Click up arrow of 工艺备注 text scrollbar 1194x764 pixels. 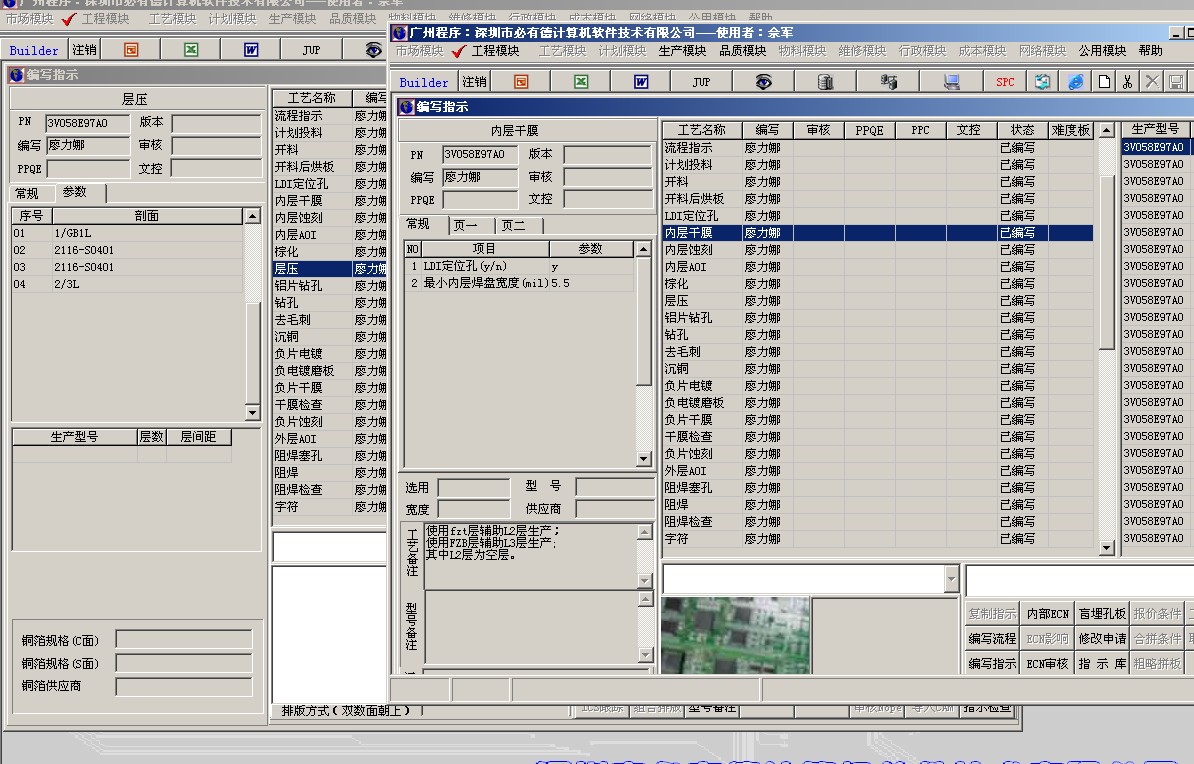(645, 532)
